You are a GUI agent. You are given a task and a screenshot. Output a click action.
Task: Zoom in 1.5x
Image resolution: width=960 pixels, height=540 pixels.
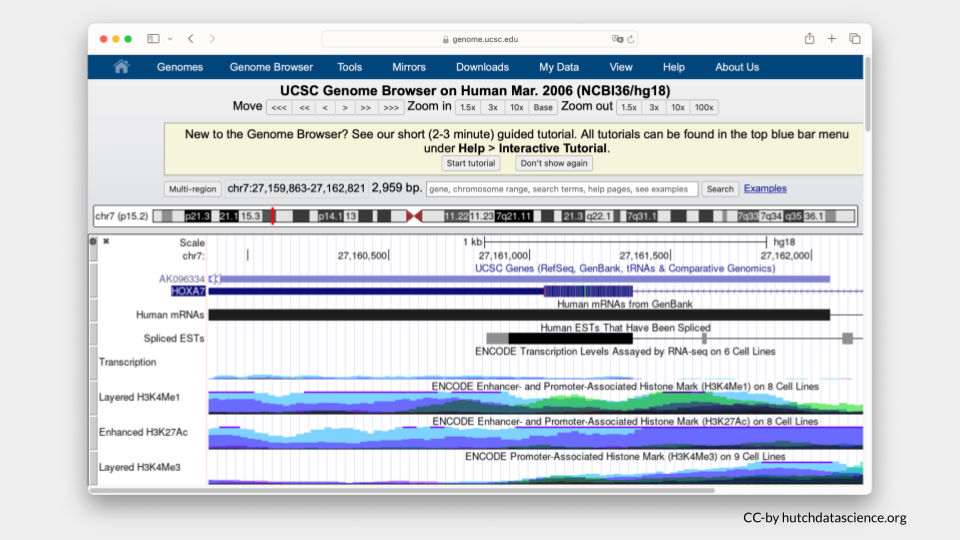pyautogui.click(x=468, y=107)
